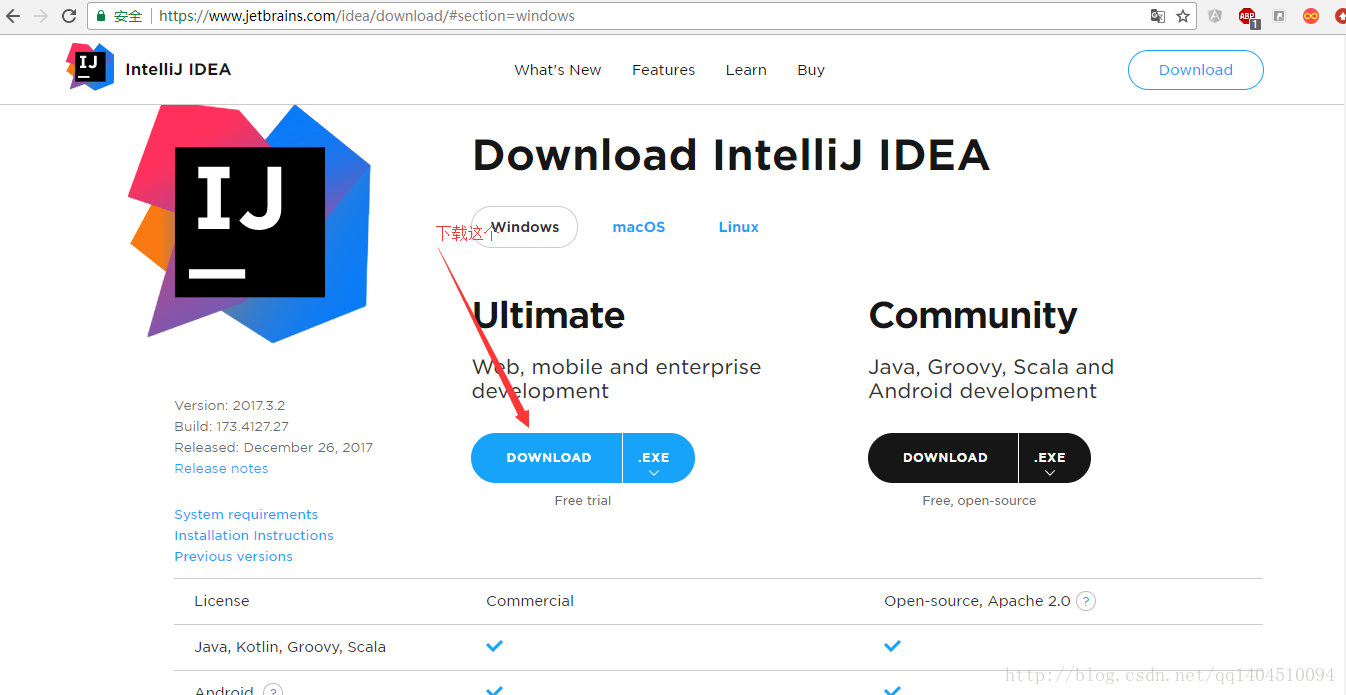Open the Angular extension icon
The image size is (1346, 695).
(1215, 16)
